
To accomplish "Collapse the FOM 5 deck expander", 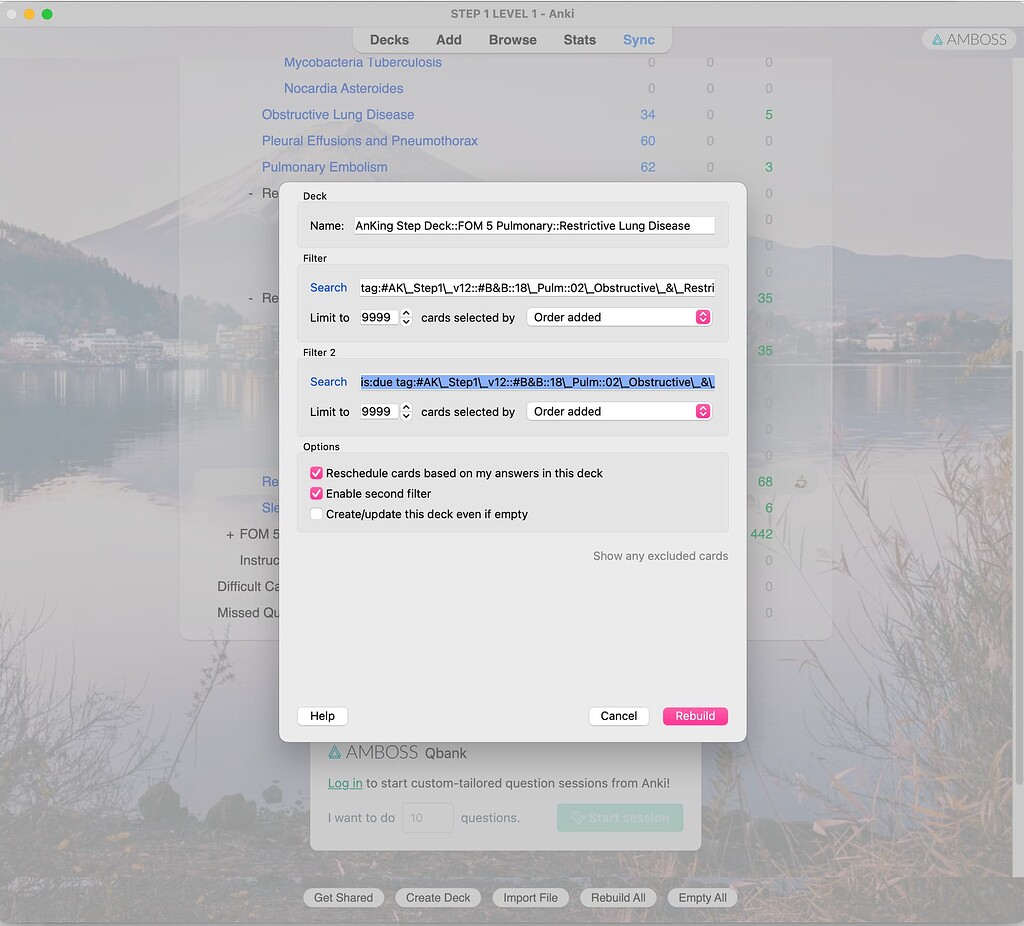I will pyautogui.click(x=230, y=534).
